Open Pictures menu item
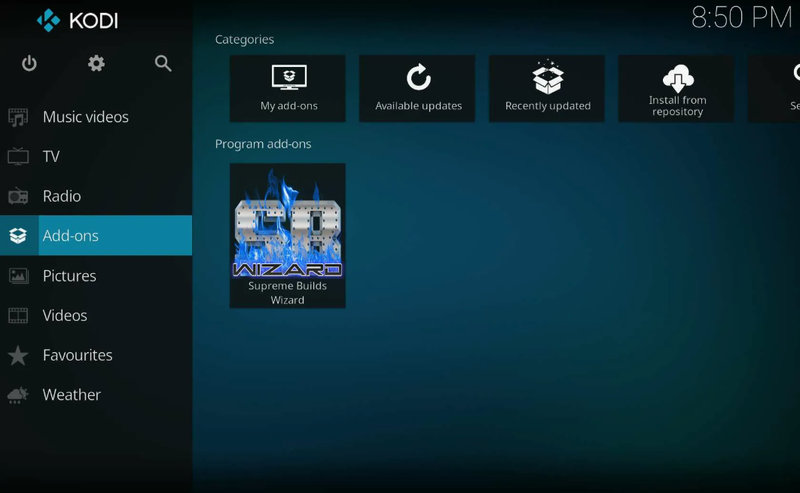The width and height of the screenshot is (800, 493). tap(96, 276)
